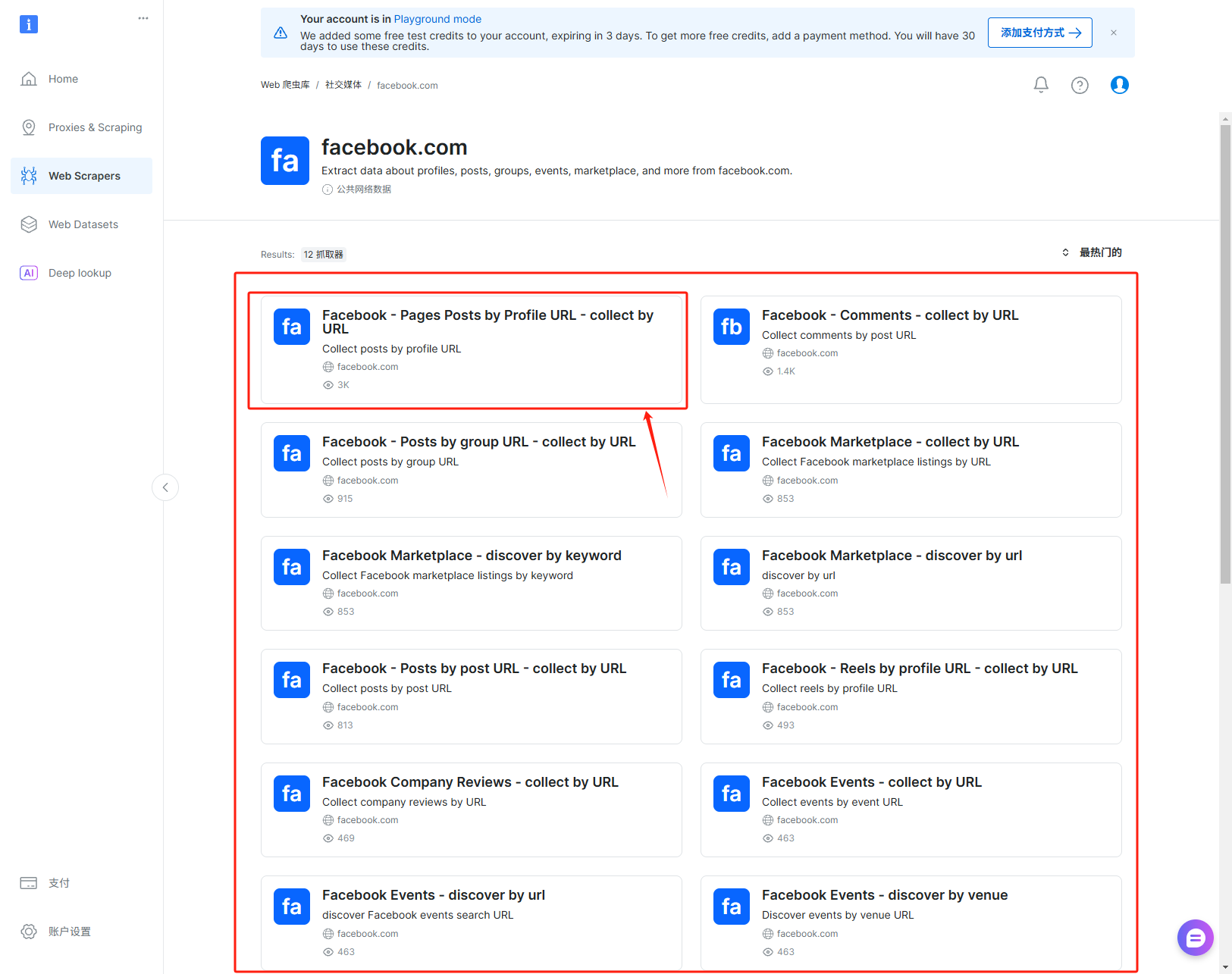Click fa icon on Posts by group card
Image resolution: width=1232 pixels, height=974 pixels.
click(292, 453)
